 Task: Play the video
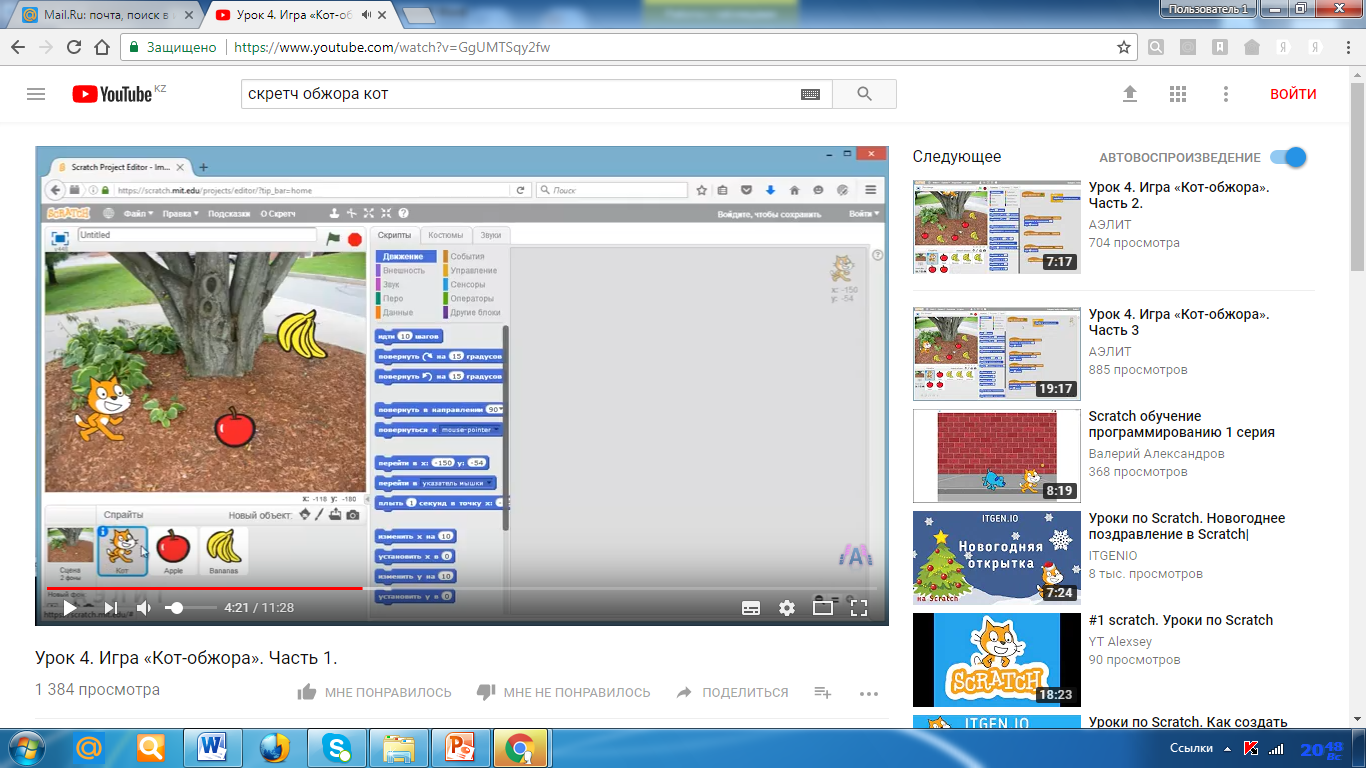(70, 607)
